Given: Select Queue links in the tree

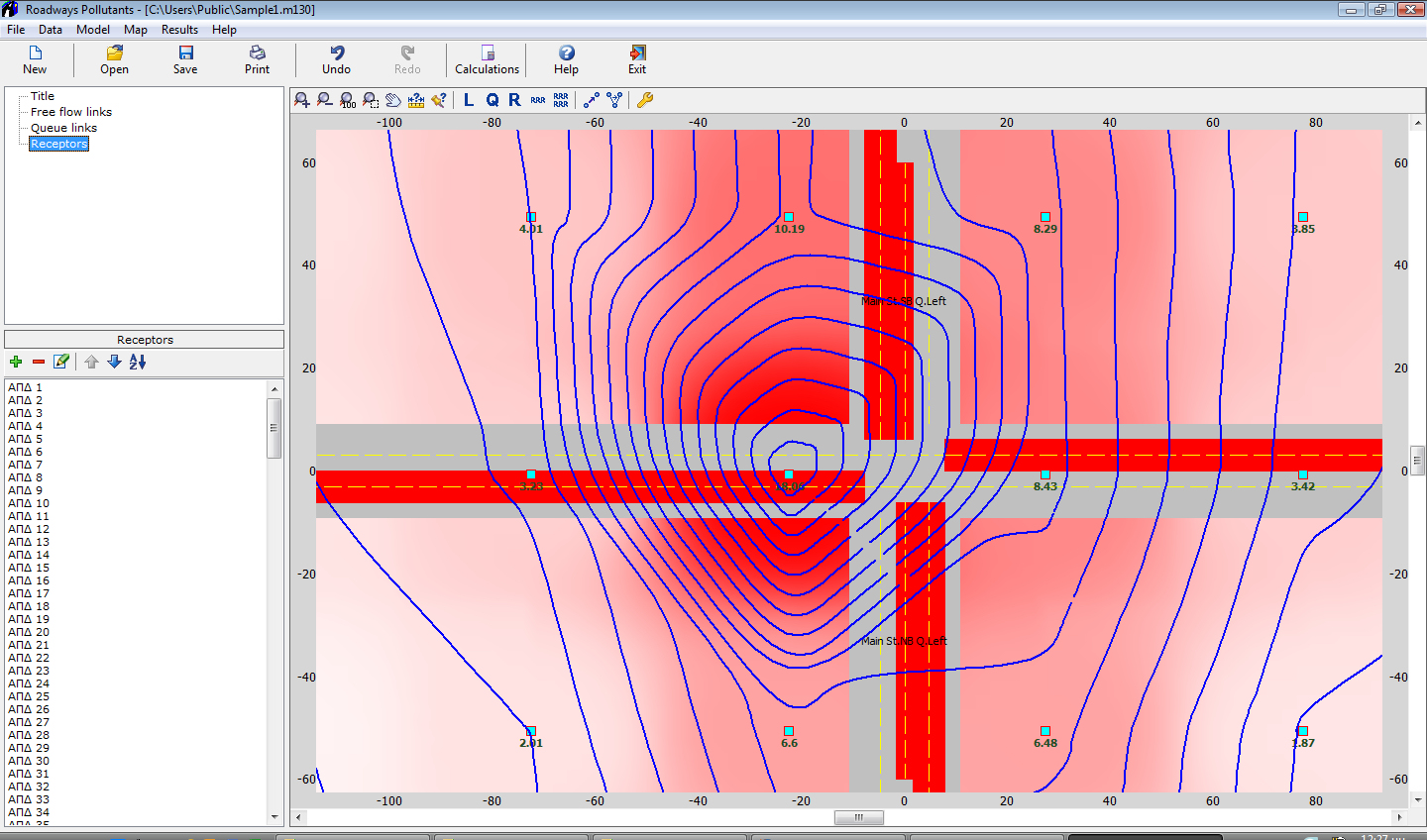Looking at the screenshot, I should 63,128.
